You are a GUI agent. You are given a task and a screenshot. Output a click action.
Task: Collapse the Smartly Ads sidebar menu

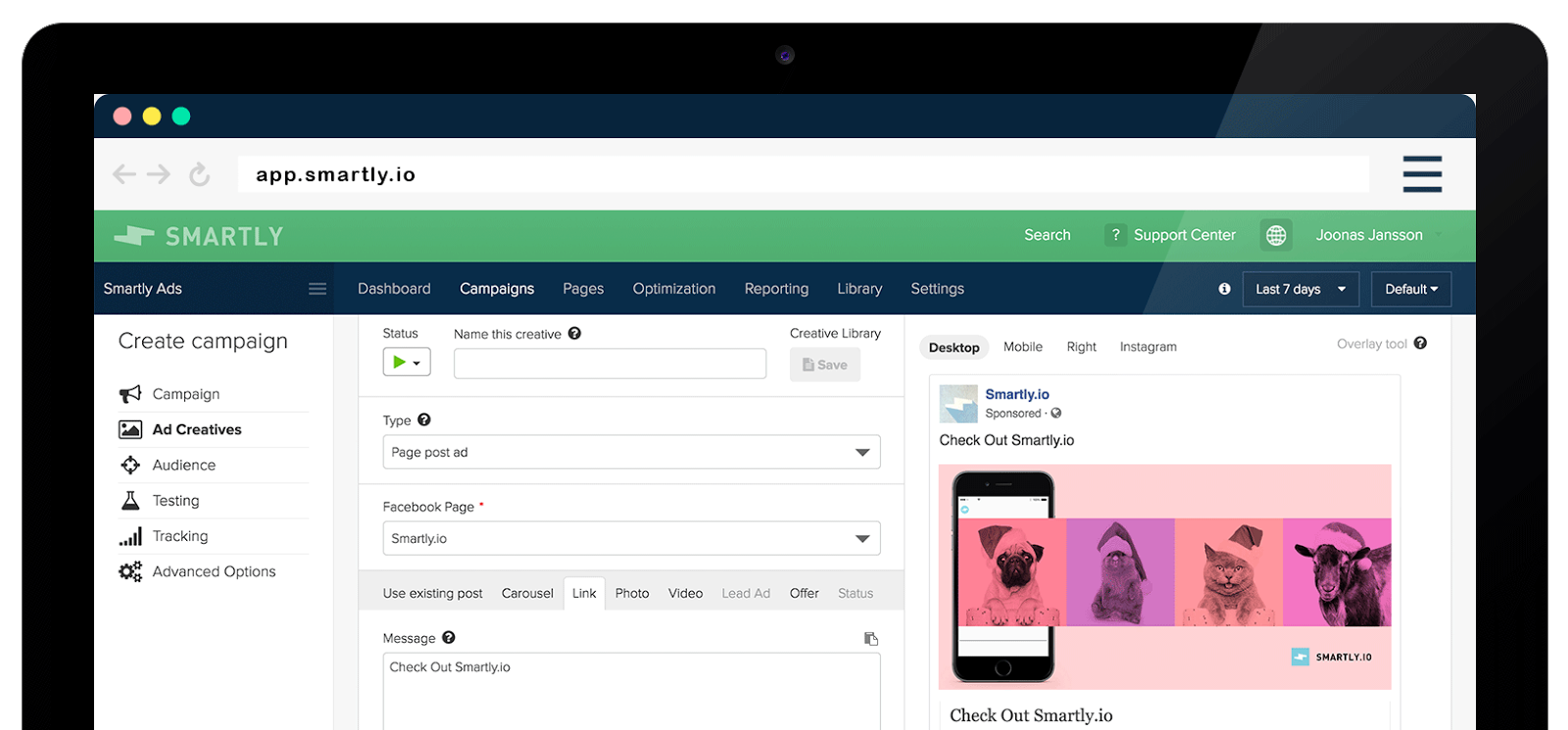317,289
